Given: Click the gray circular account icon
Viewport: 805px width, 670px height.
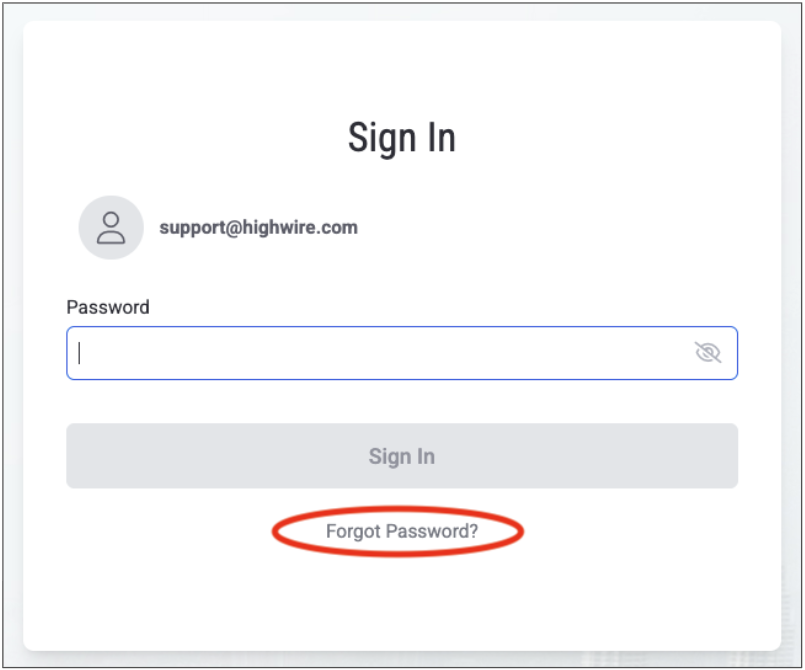Looking at the screenshot, I should click(x=111, y=228).
